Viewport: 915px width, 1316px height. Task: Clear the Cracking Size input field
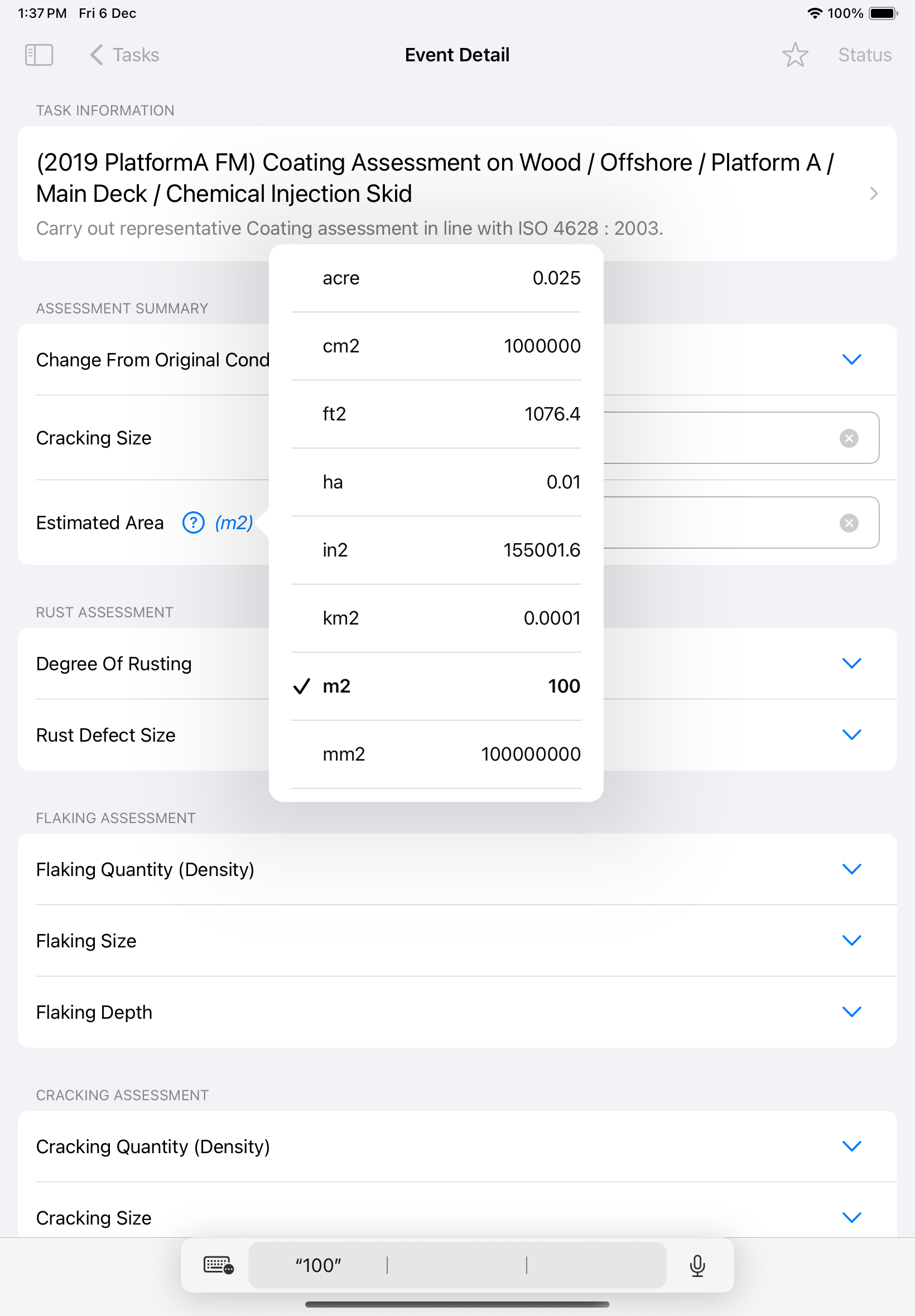click(849, 438)
